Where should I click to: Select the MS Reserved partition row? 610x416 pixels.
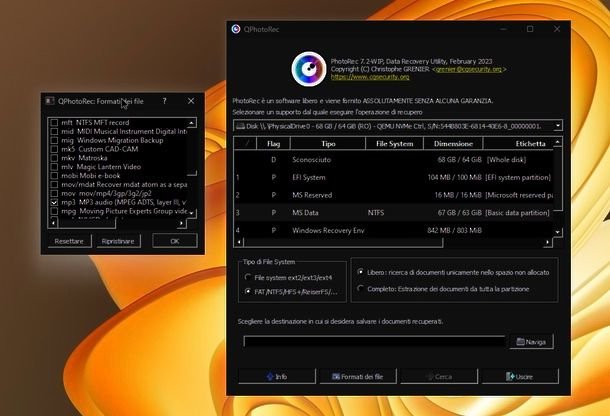pos(393,195)
